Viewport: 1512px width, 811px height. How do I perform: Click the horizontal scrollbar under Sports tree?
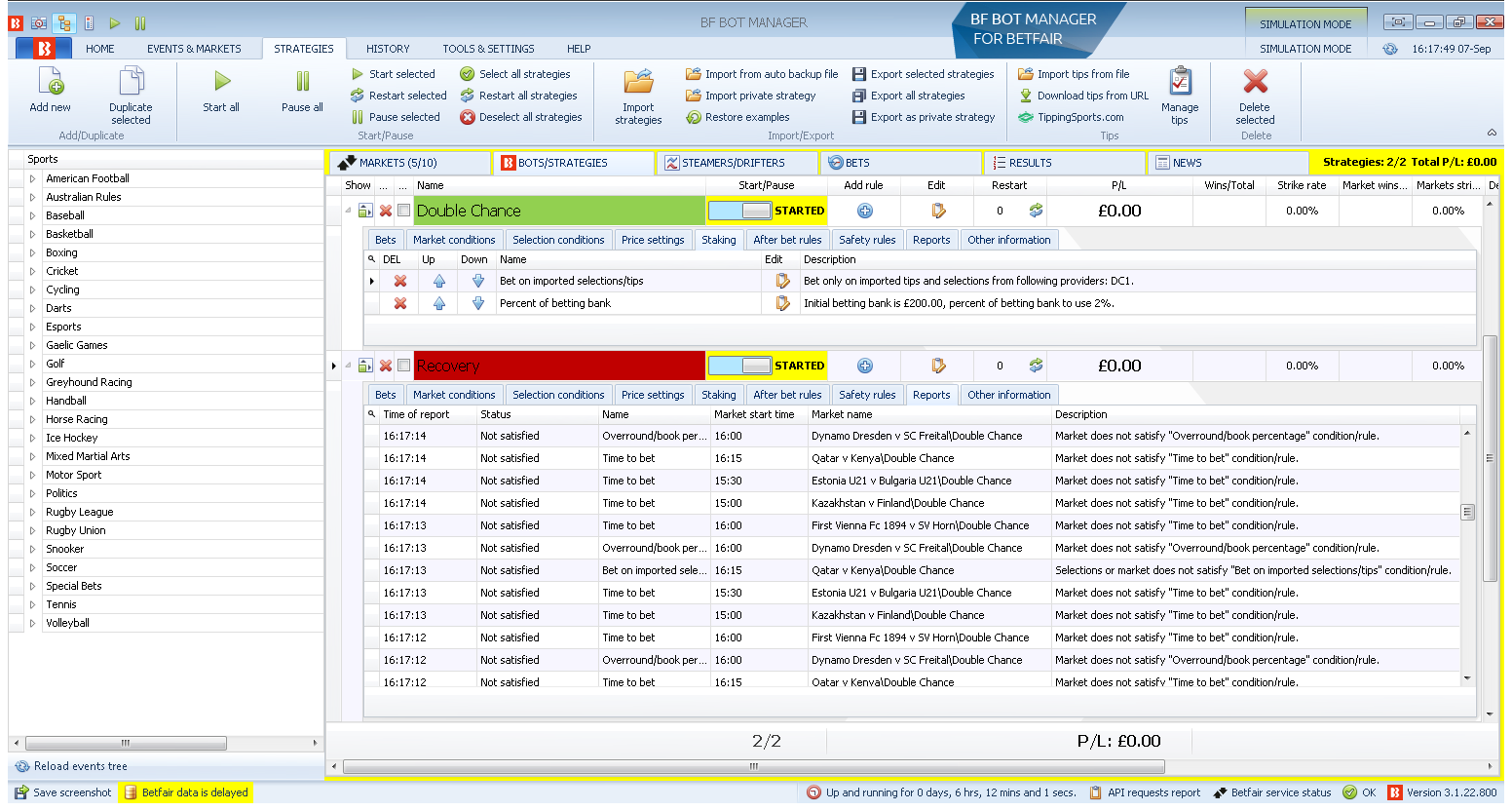(x=126, y=743)
